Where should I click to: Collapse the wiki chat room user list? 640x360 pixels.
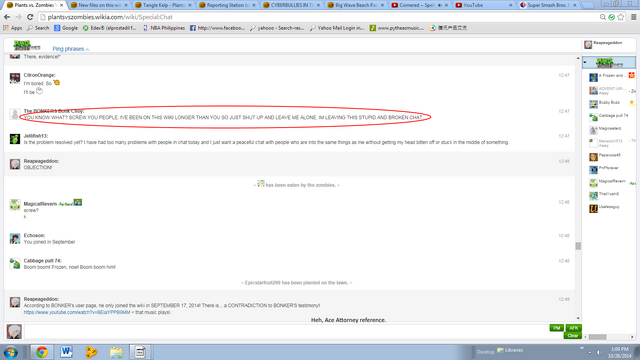point(585,62)
